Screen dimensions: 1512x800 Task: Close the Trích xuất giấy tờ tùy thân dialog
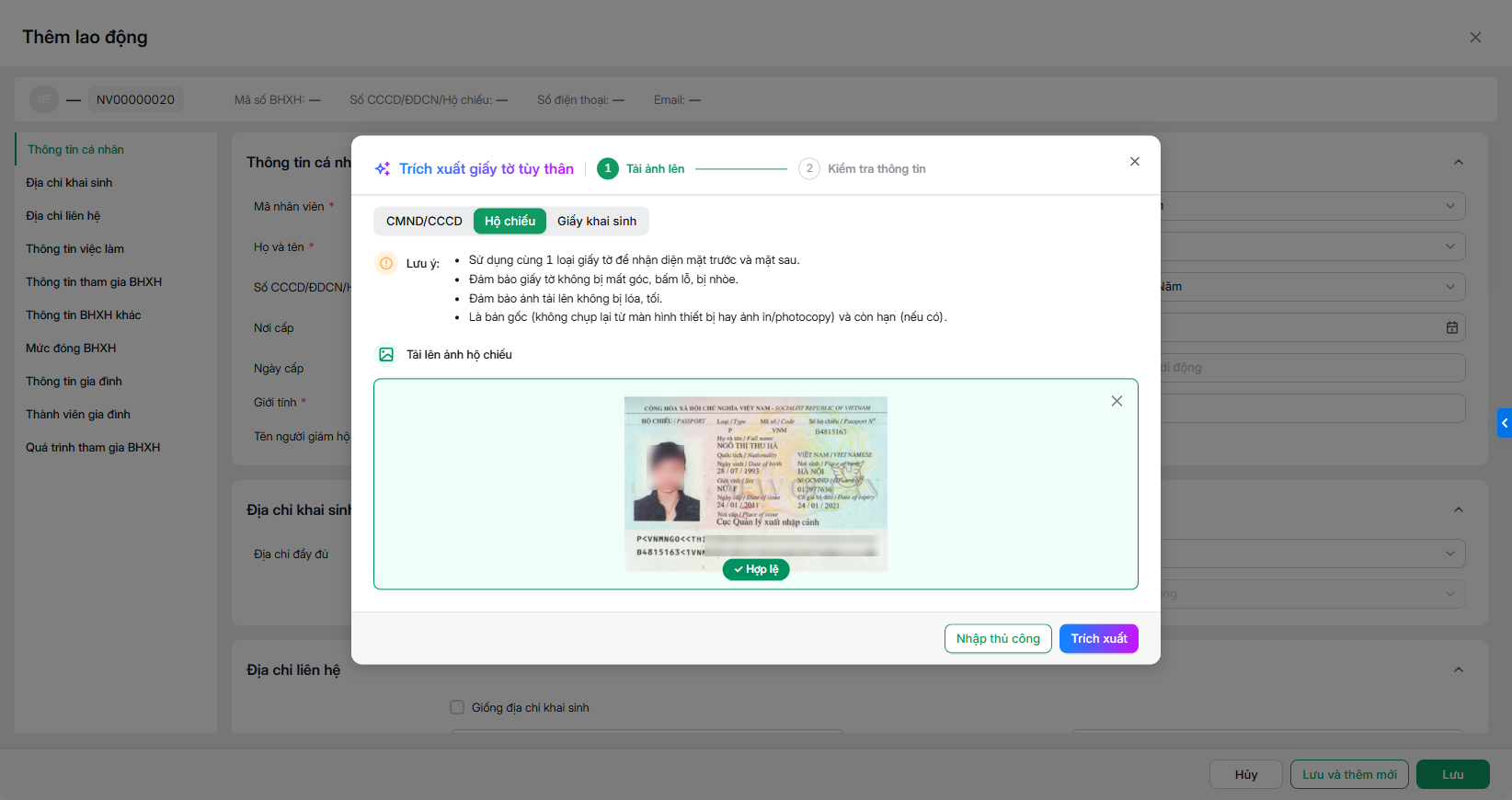click(x=1135, y=162)
